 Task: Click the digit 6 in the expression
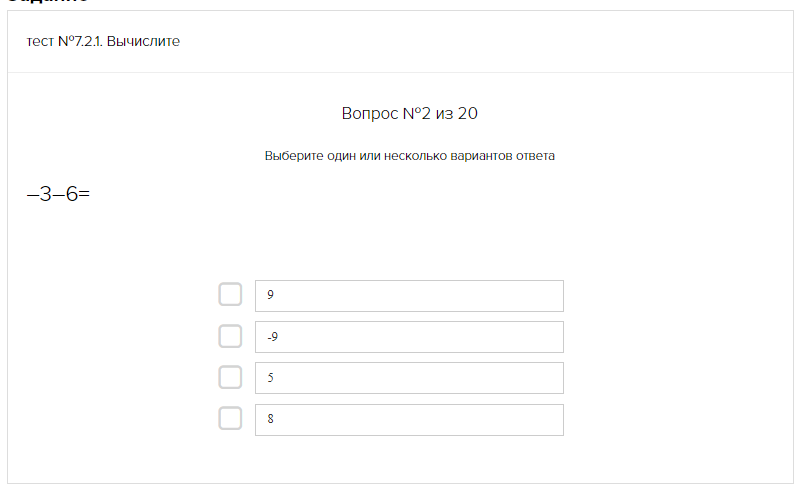71,193
